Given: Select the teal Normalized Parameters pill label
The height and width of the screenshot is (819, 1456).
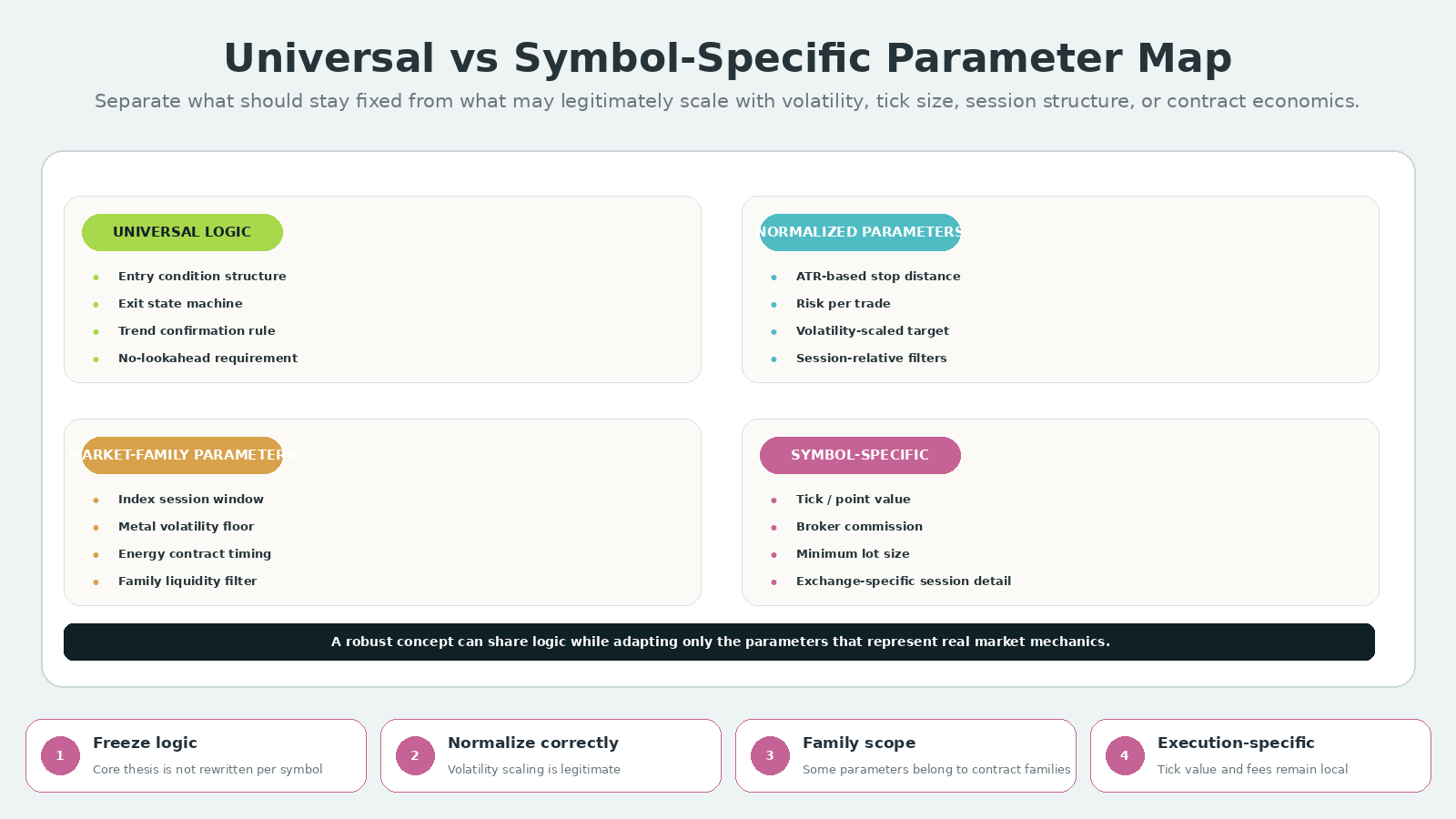Looking at the screenshot, I should point(860,232).
